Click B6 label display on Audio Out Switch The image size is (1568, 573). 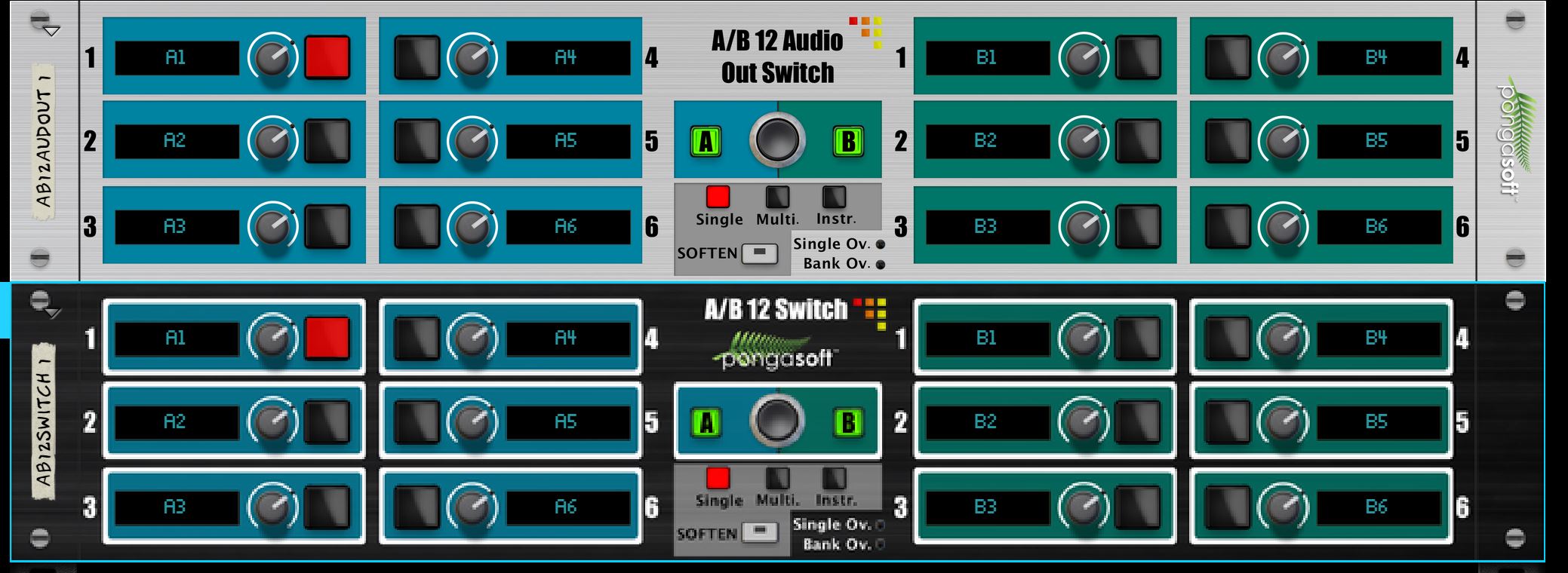click(x=1379, y=227)
